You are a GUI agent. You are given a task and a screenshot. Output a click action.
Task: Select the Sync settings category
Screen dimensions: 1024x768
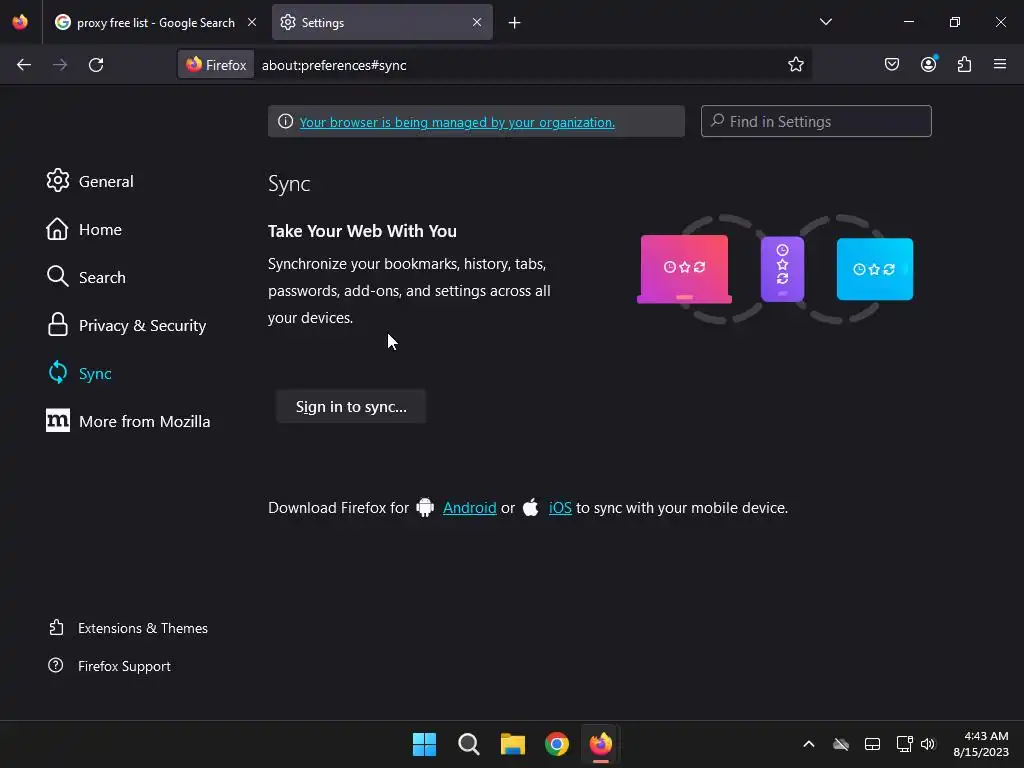tap(79, 373)
